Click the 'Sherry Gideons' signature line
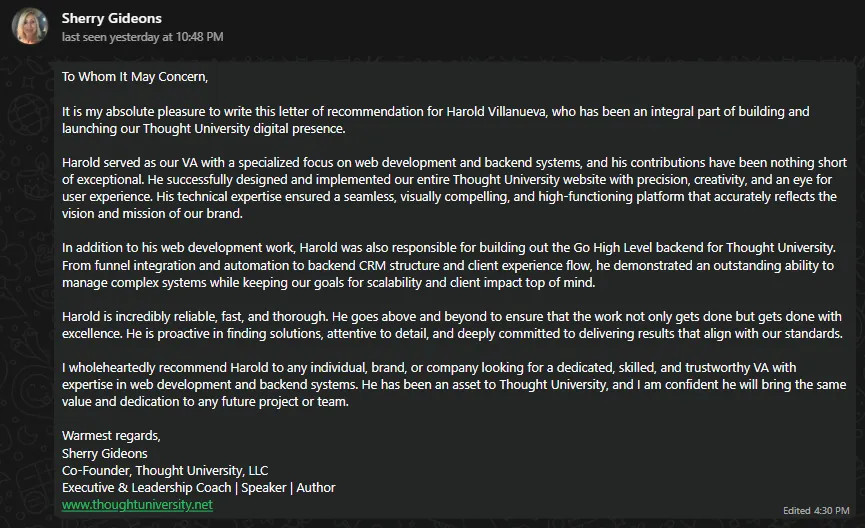 104,454
